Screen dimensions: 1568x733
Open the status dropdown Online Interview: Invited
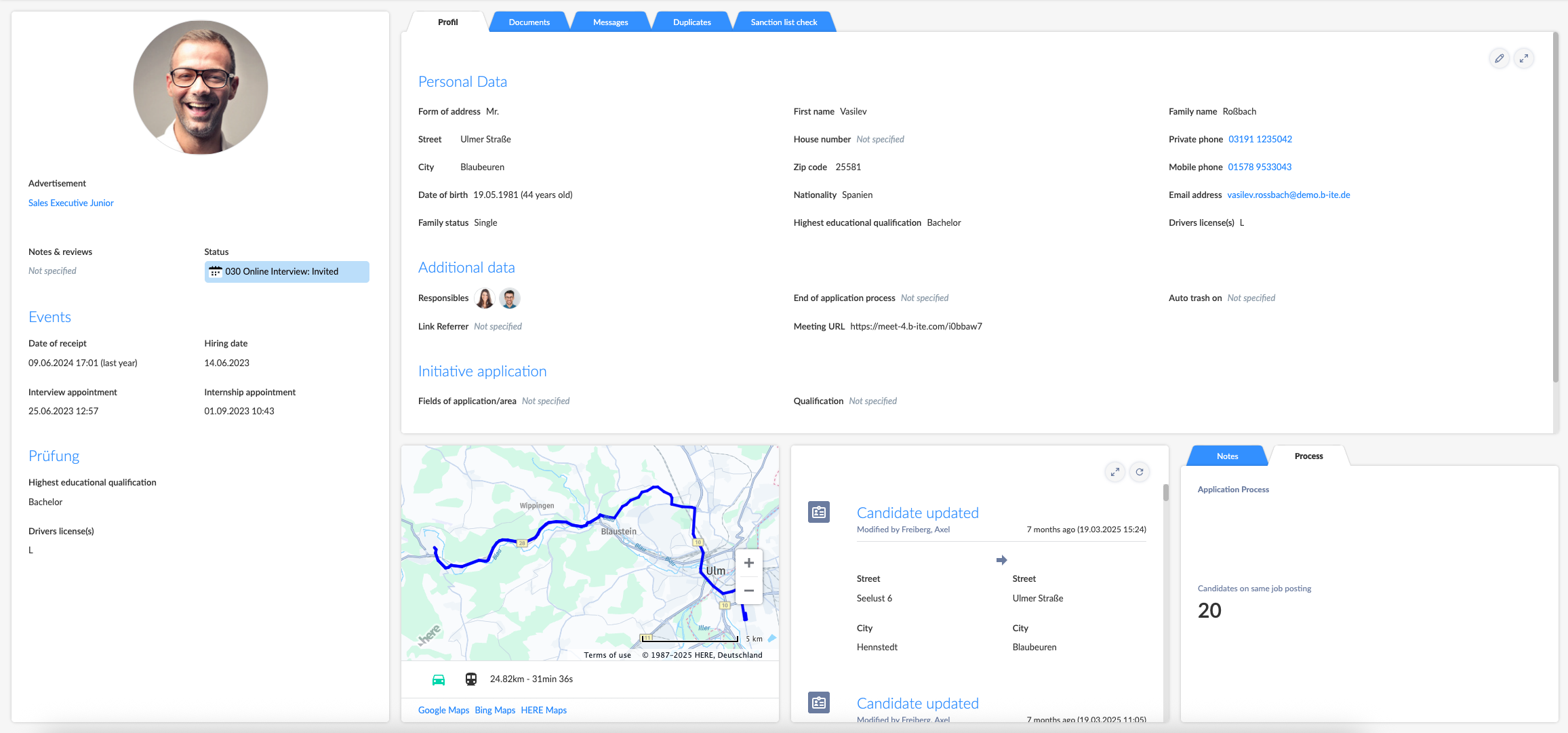(287, 272)
